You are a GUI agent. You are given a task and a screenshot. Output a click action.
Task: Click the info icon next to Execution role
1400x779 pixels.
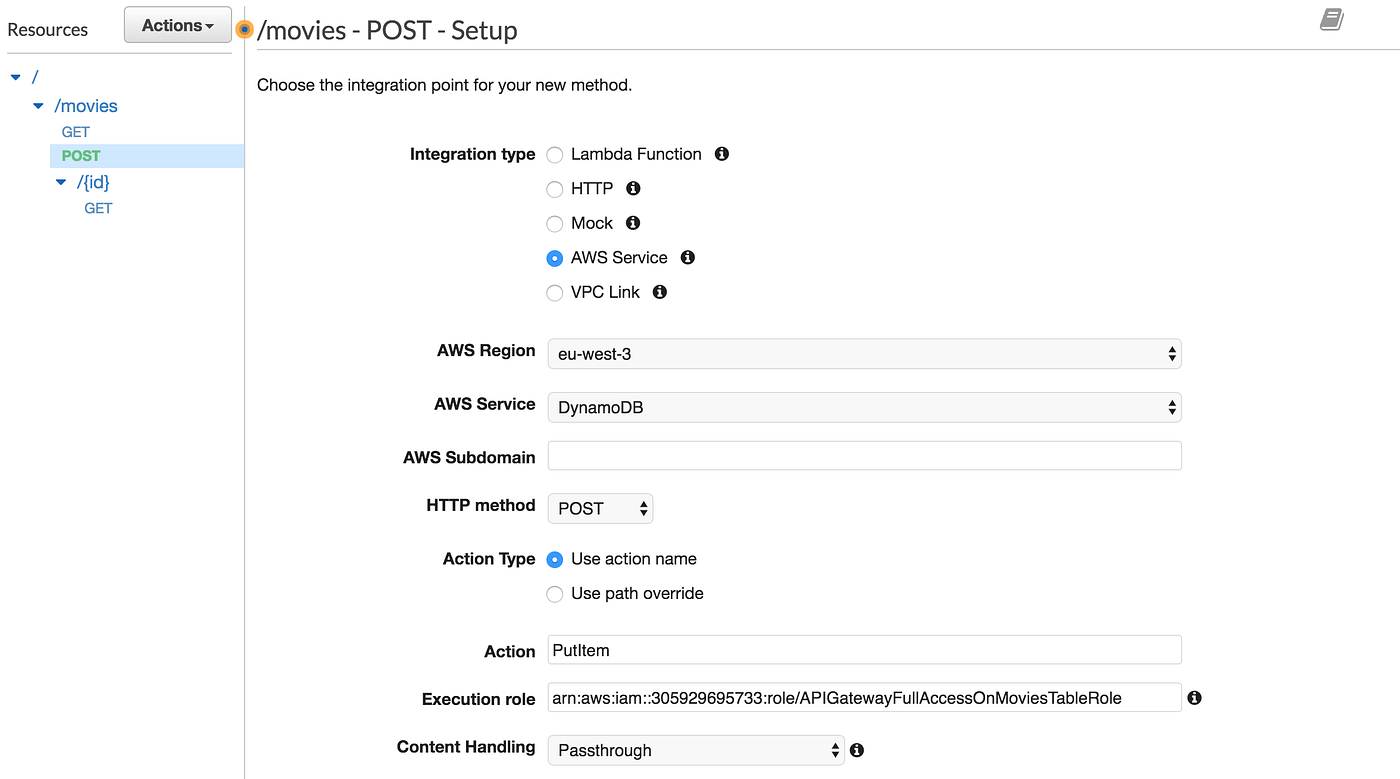click(1194, 698)
